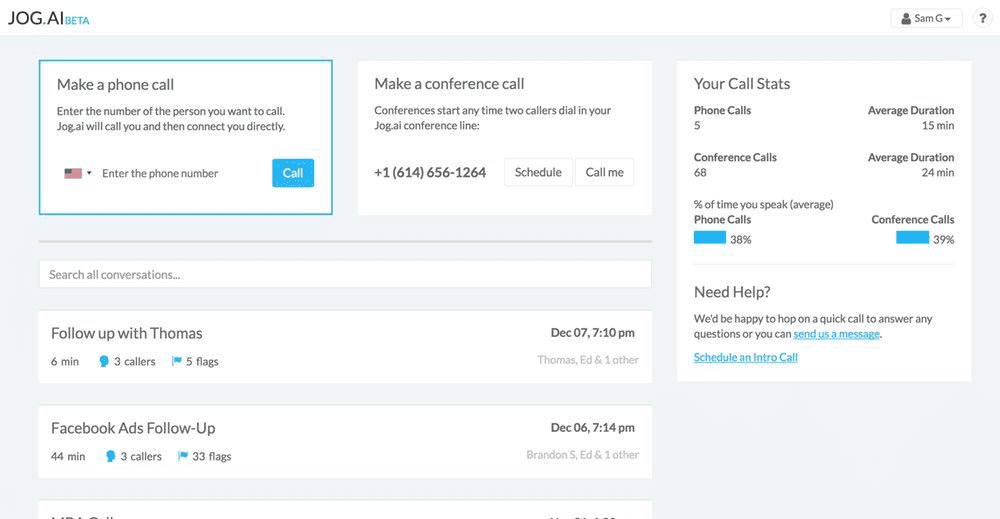Click the 'Dec 06, 7:14 pm' timestamp

tap(592, 428)
